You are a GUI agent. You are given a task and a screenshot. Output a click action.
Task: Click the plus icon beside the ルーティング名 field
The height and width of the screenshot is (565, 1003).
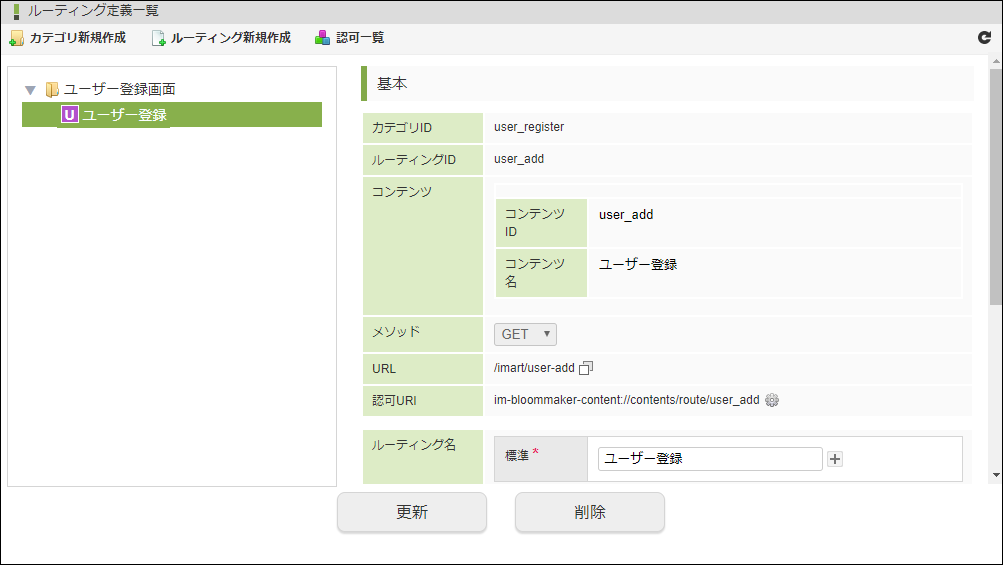pyautogui.click(x=835, y=459)
